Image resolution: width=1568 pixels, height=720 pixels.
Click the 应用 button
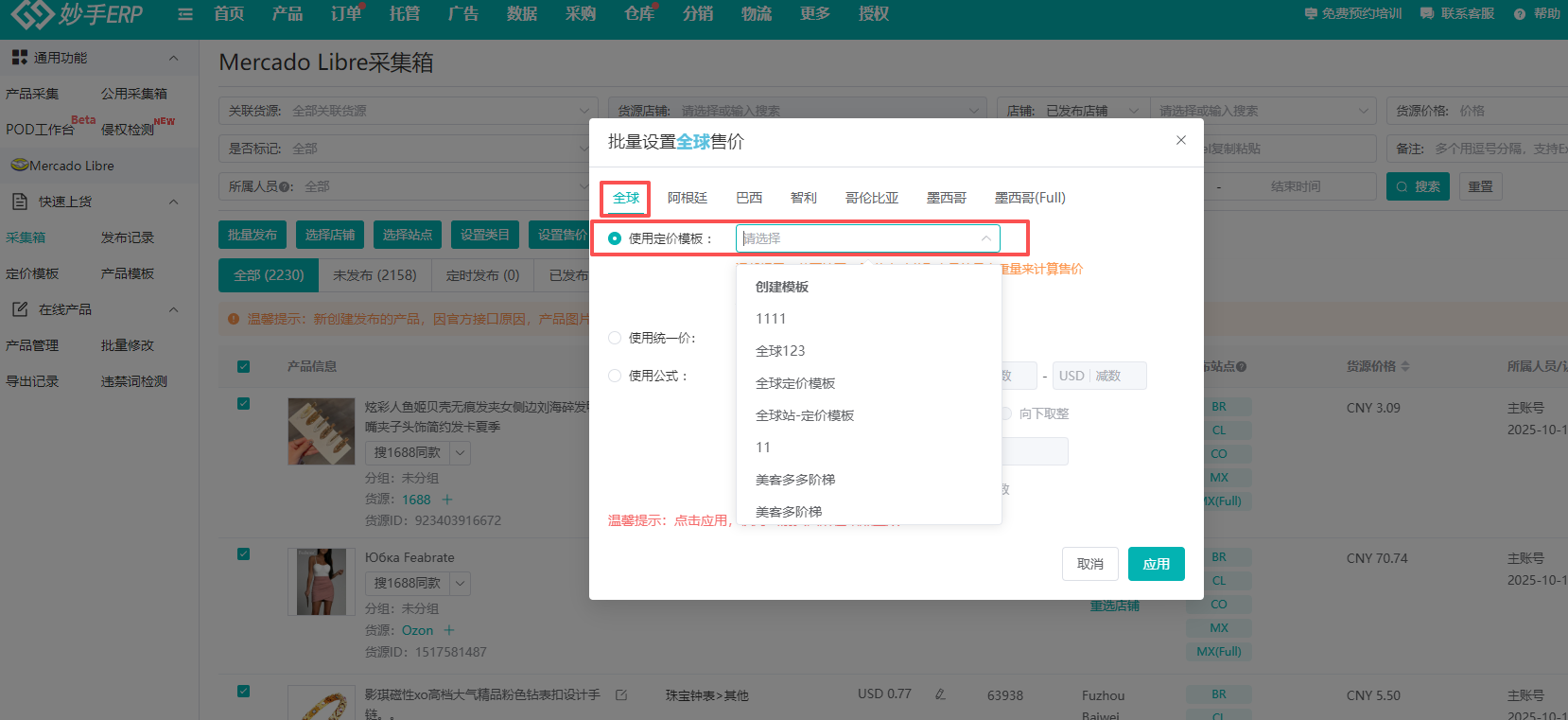pos(1156,564)
